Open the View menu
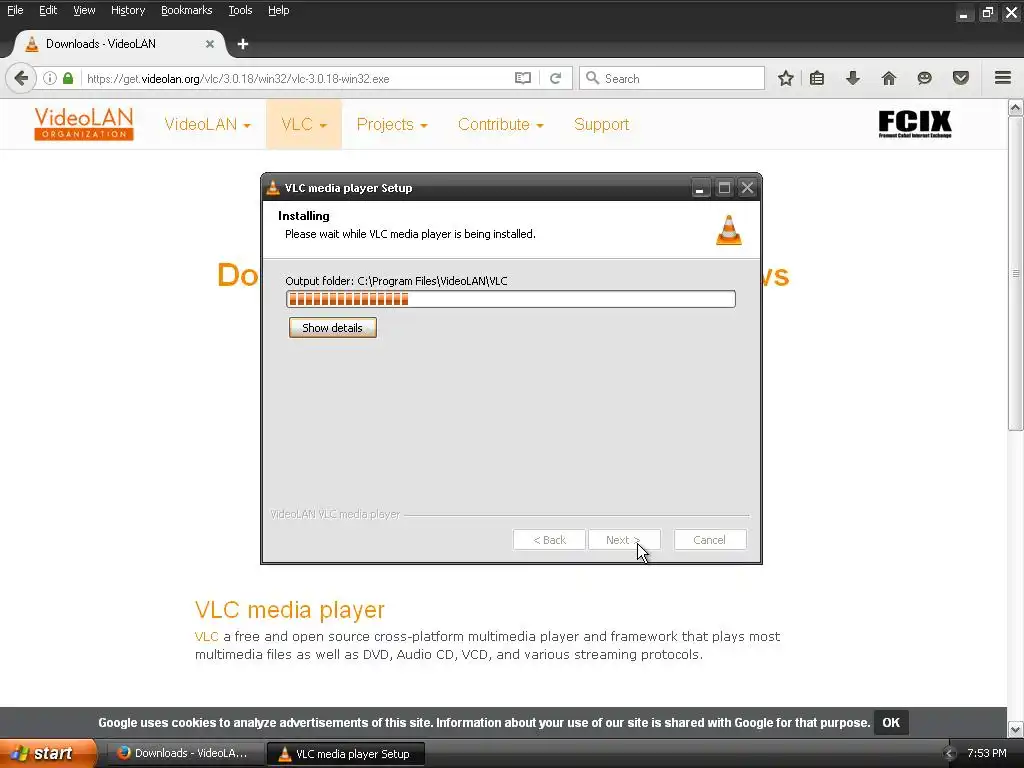 pyautogui.click(x=84, y=10)
